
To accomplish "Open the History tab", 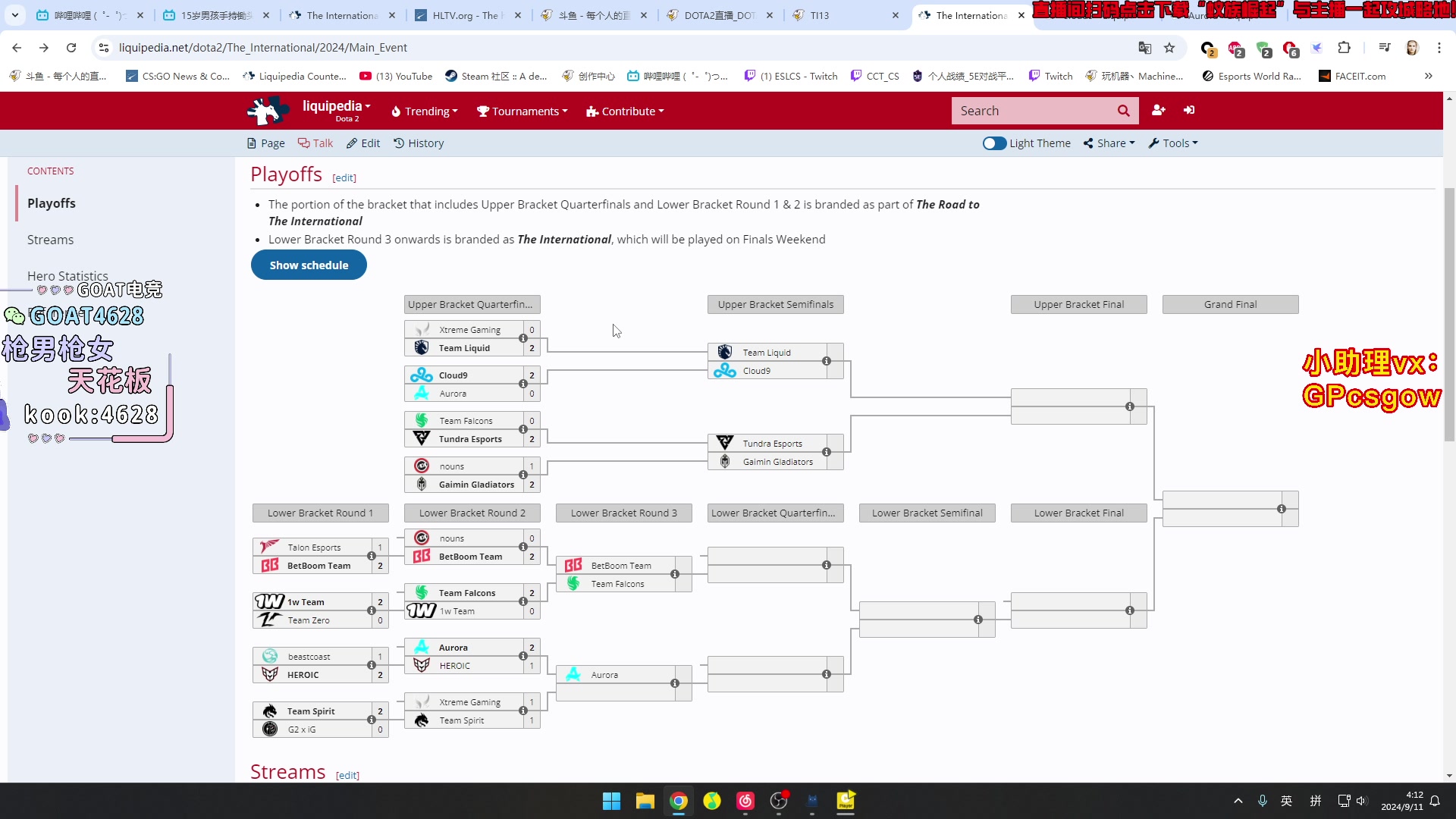I will 419,143.
